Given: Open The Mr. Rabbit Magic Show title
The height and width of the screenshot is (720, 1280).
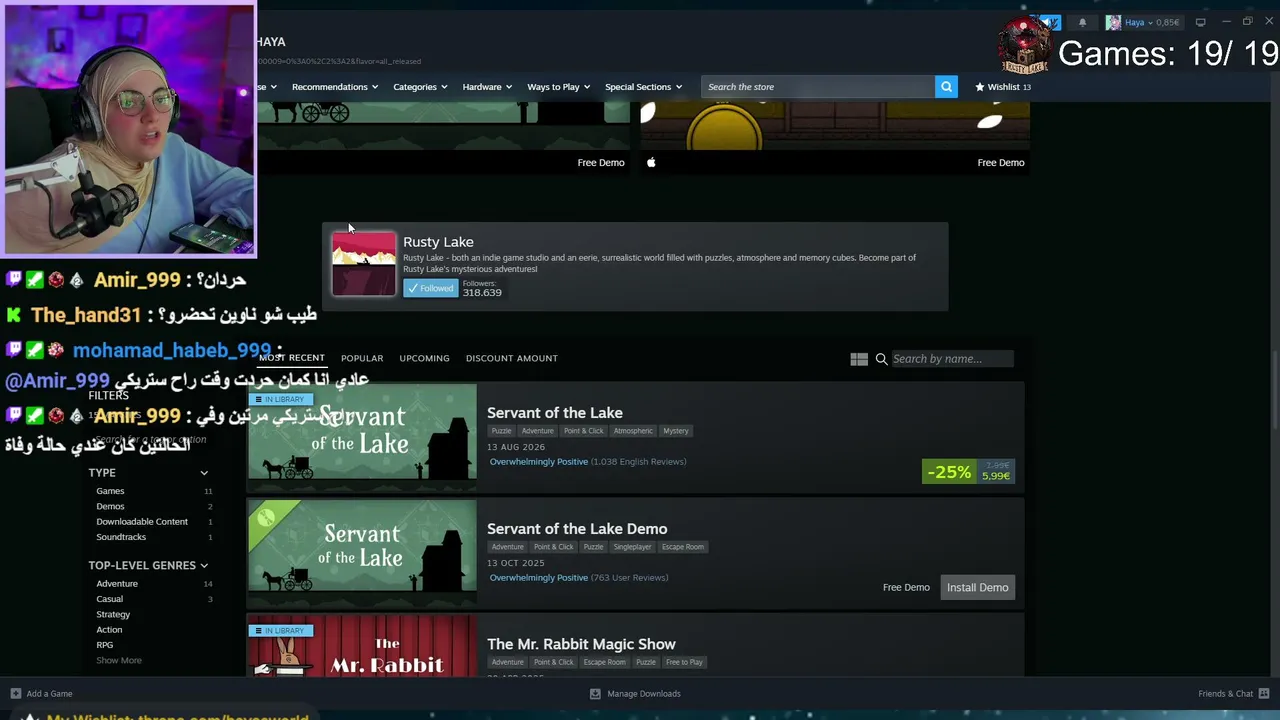Looking at the screenshot, I should tap(581, 644).
